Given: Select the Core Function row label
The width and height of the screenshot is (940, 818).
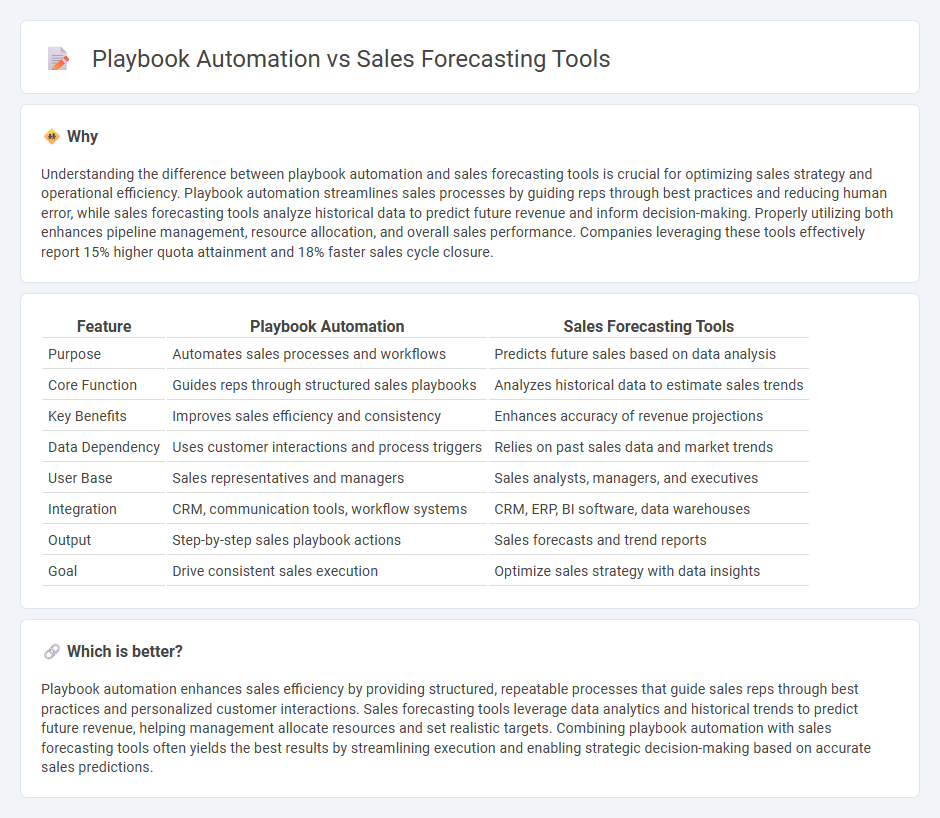Looking at the screenshot, I should pyautogui.click(x=92, y=385).
